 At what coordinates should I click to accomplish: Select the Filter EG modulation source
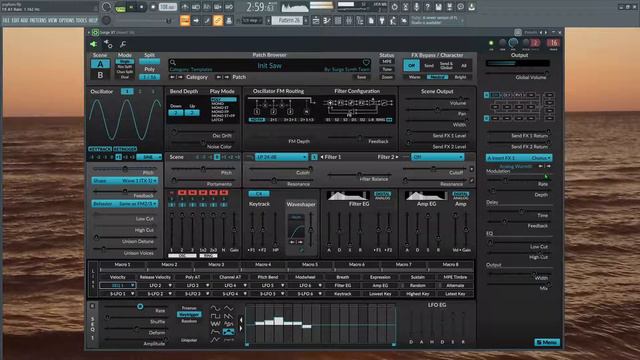click(x=343, y=285)
